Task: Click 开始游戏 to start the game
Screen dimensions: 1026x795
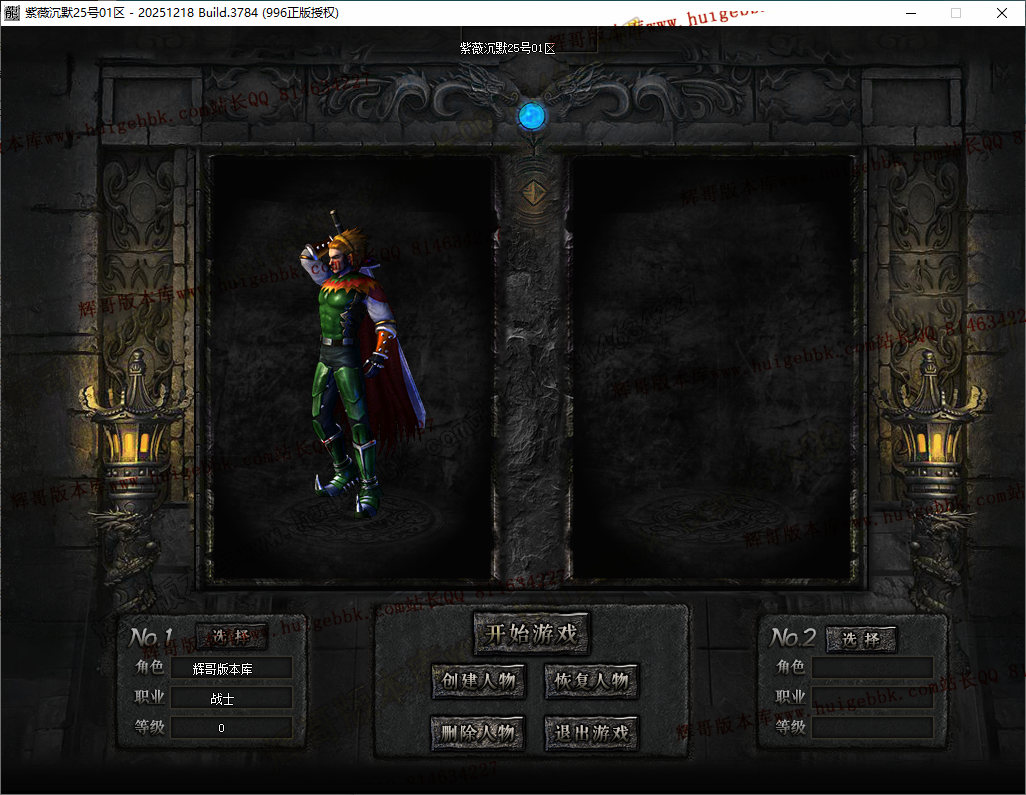Action: tap(531, 633)
